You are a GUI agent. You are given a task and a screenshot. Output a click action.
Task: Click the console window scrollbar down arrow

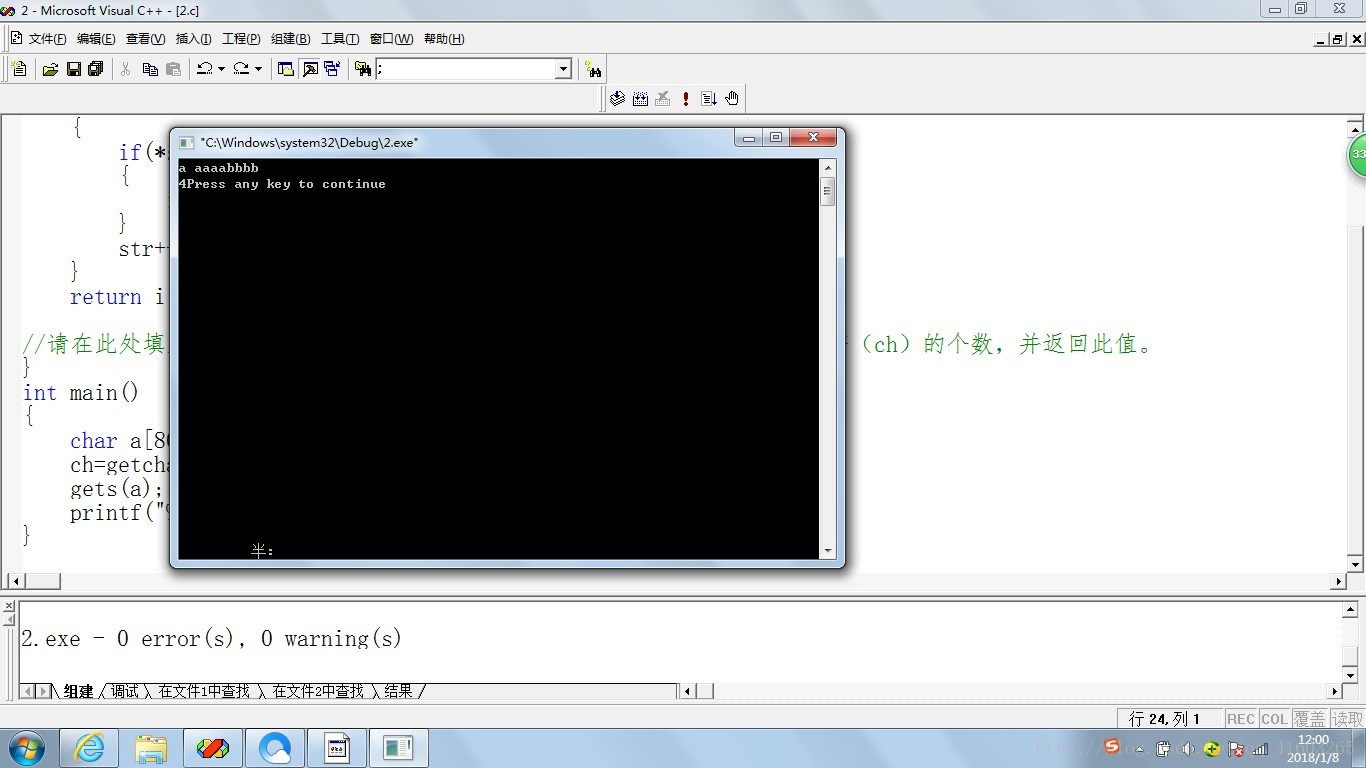click(827, 551)
